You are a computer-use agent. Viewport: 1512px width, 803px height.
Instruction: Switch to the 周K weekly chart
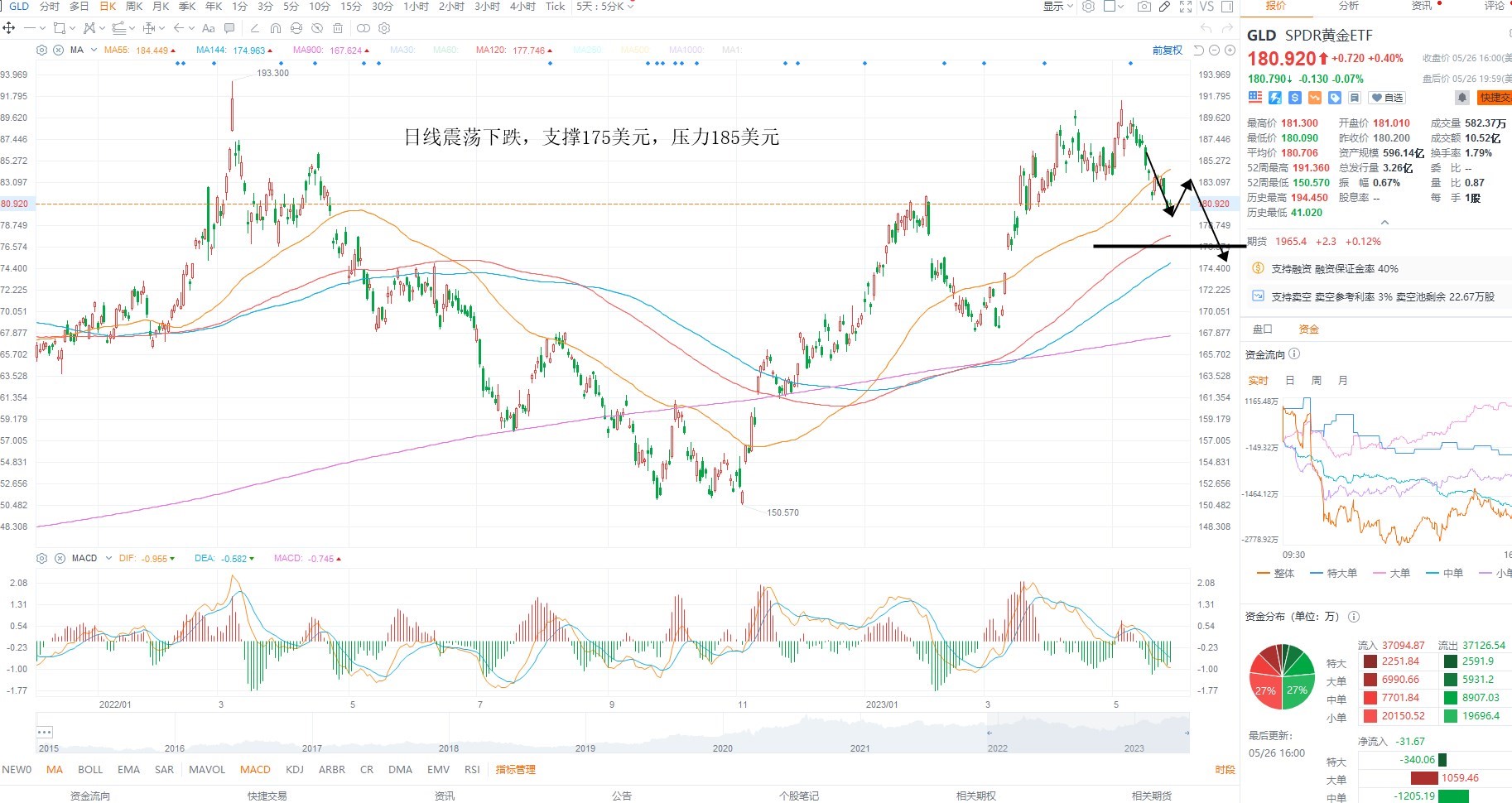(134, 6)
